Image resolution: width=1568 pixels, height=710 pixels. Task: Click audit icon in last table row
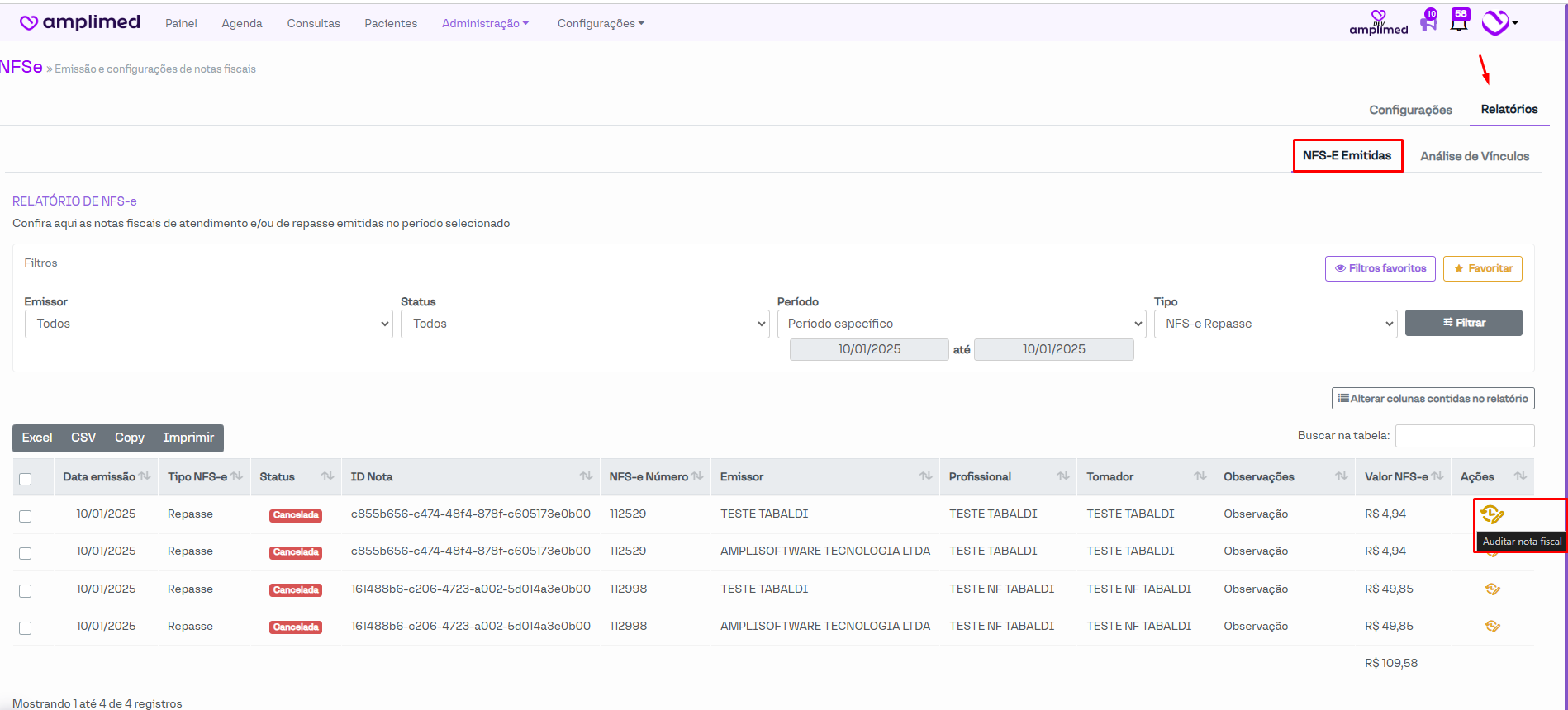[1492, 627]
